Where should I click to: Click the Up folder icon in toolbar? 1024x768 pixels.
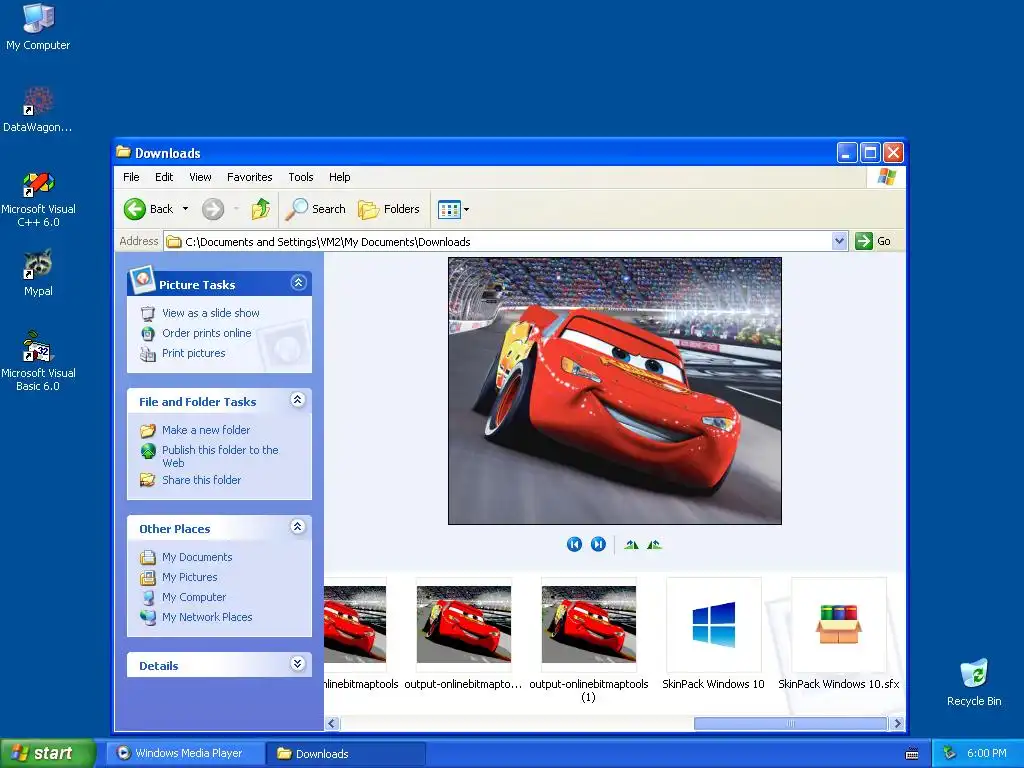[x=261, y=209]
